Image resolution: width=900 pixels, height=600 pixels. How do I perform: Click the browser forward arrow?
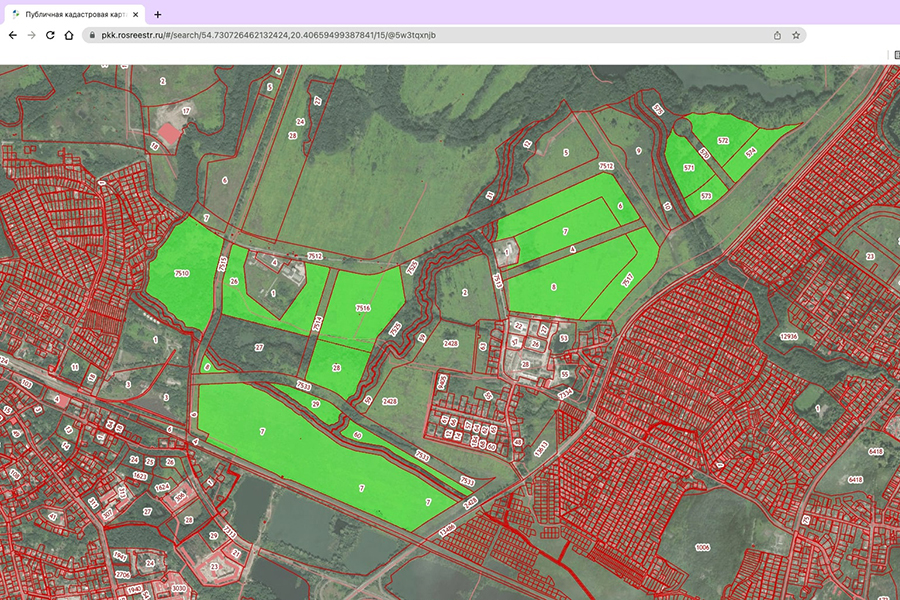click(31, 34)
